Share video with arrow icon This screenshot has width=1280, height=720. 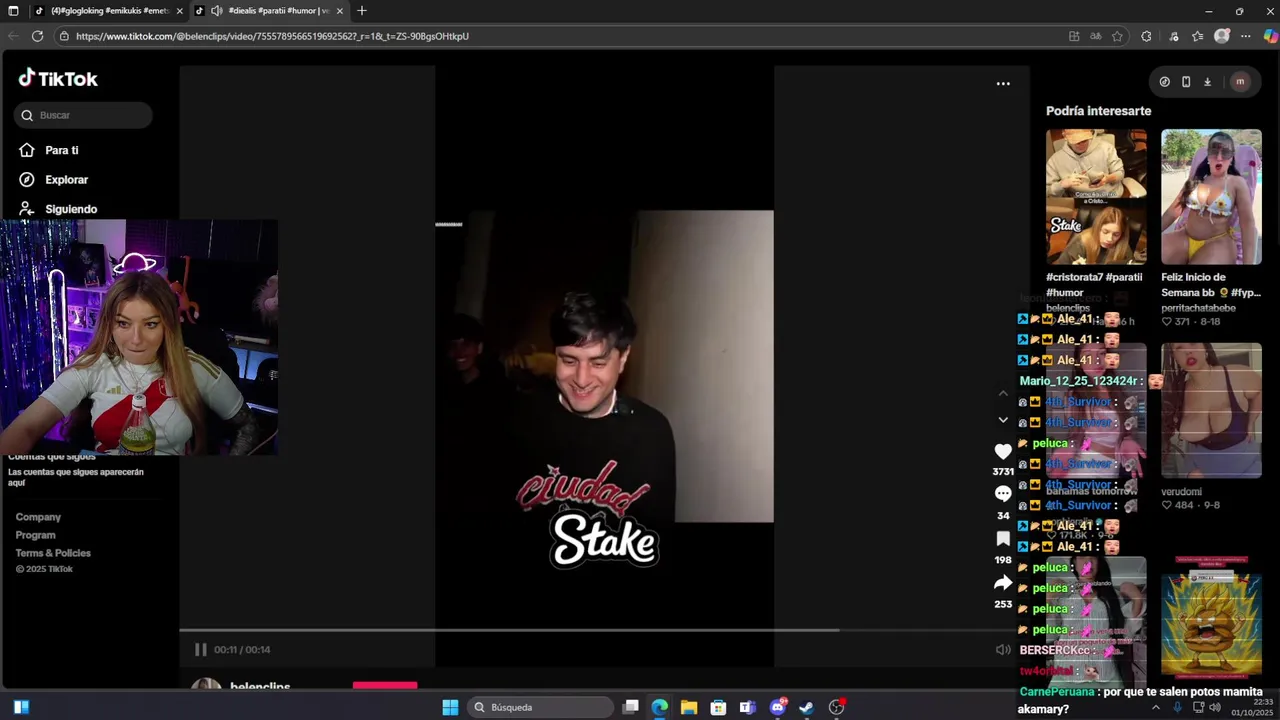point(1003,583)
